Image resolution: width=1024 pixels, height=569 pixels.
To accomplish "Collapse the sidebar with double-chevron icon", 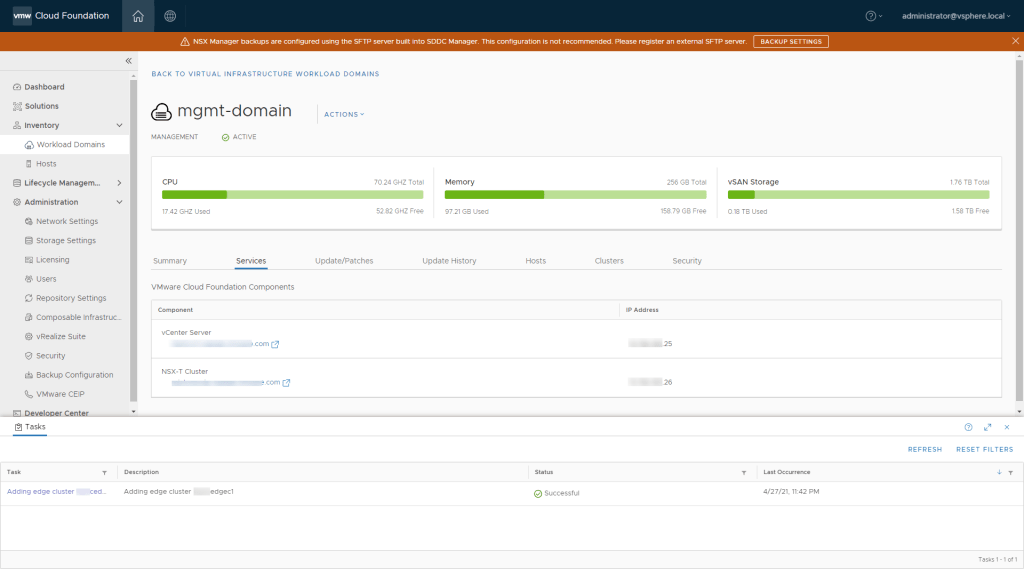I will (128, 61).
